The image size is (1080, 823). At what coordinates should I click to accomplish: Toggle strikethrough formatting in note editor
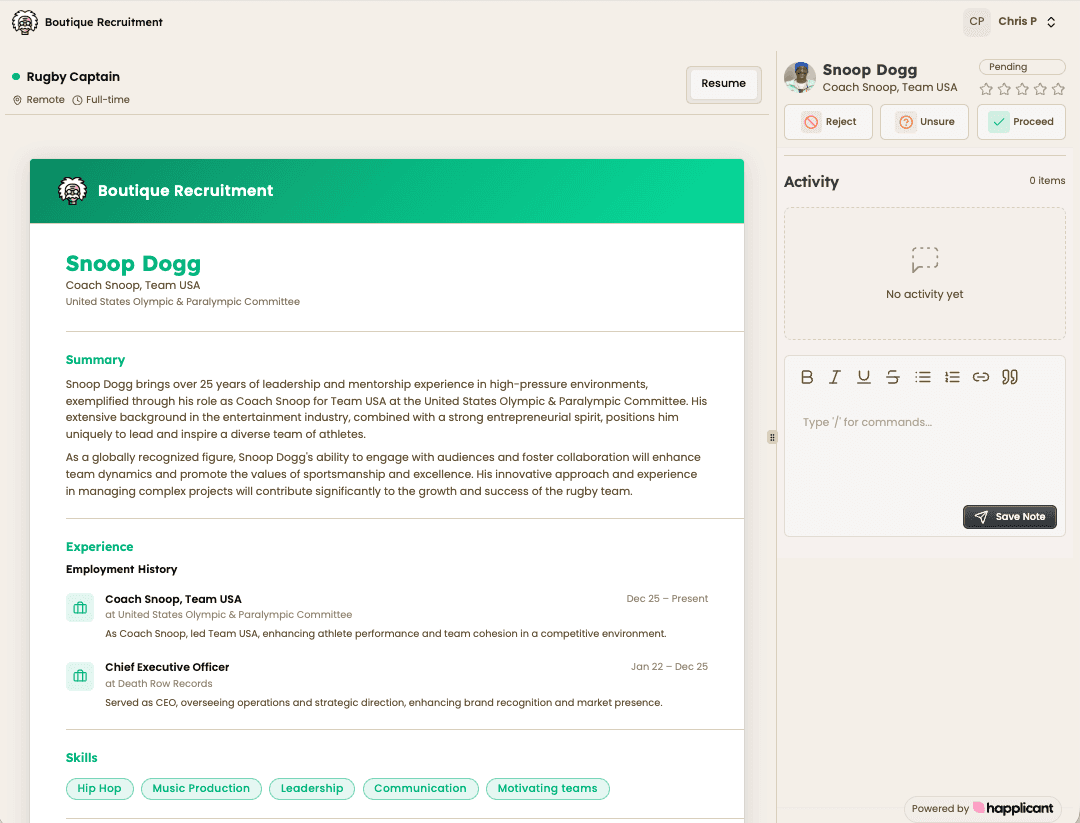[x=893, y=377]
